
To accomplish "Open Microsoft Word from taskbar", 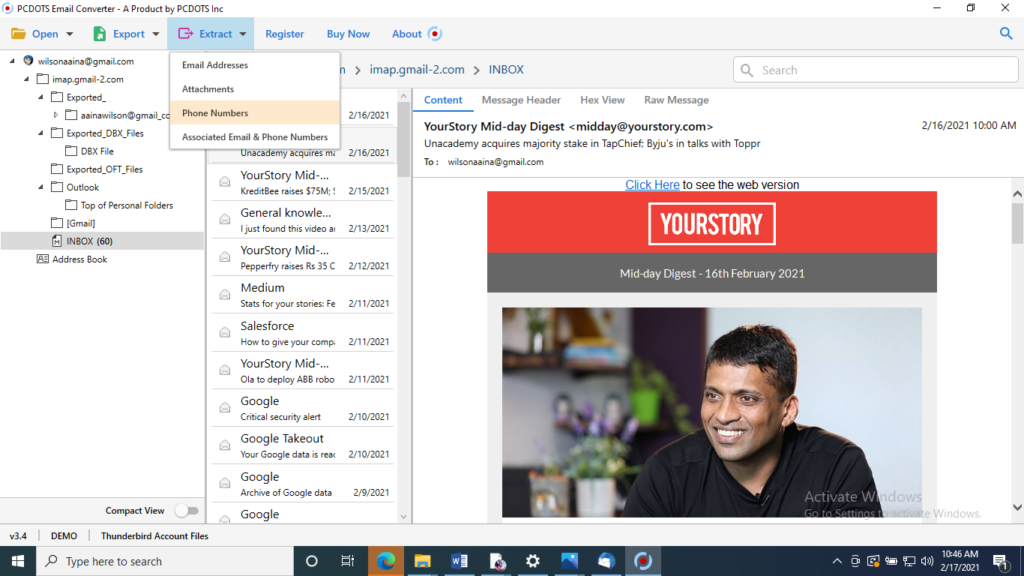I will click(459, 561).
